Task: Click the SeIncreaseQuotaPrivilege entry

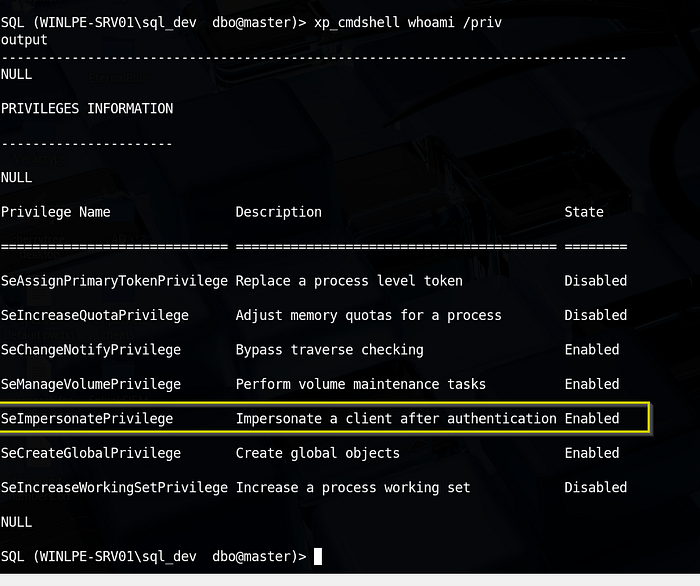Action: point(95,316)
